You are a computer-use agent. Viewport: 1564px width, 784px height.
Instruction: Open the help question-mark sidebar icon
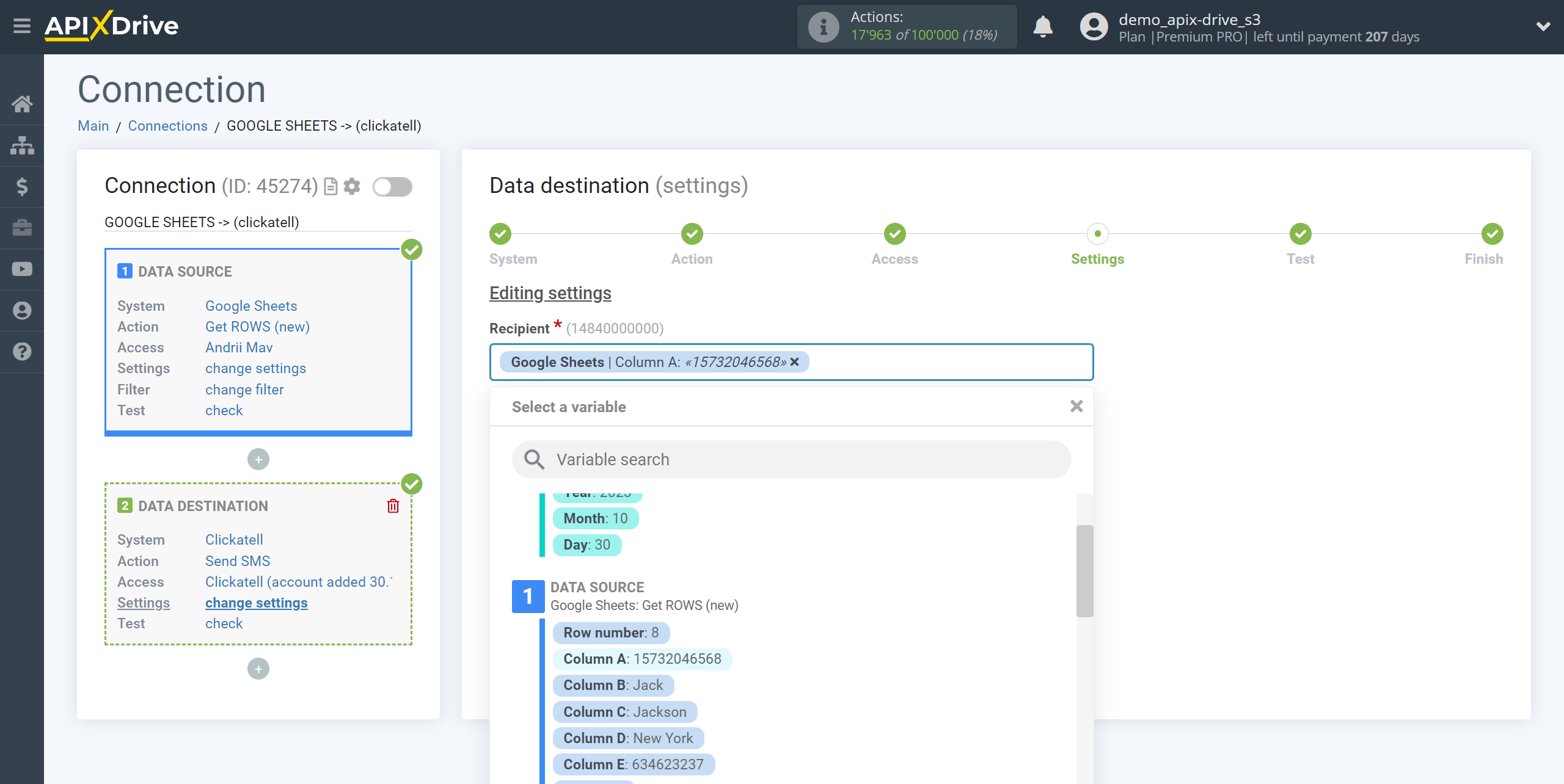tap(22, 352)
